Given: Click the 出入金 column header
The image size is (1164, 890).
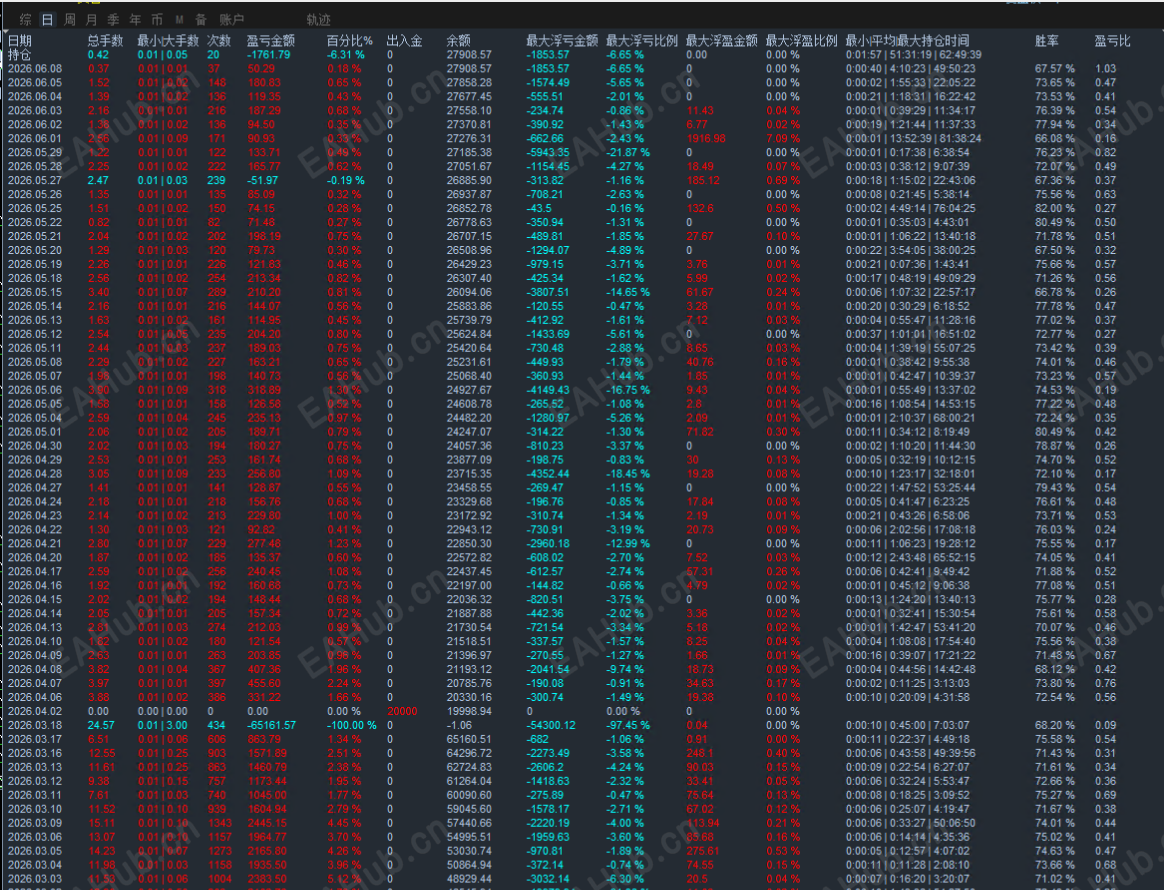Looking at the screenshot, I should [x=405, y=41].
